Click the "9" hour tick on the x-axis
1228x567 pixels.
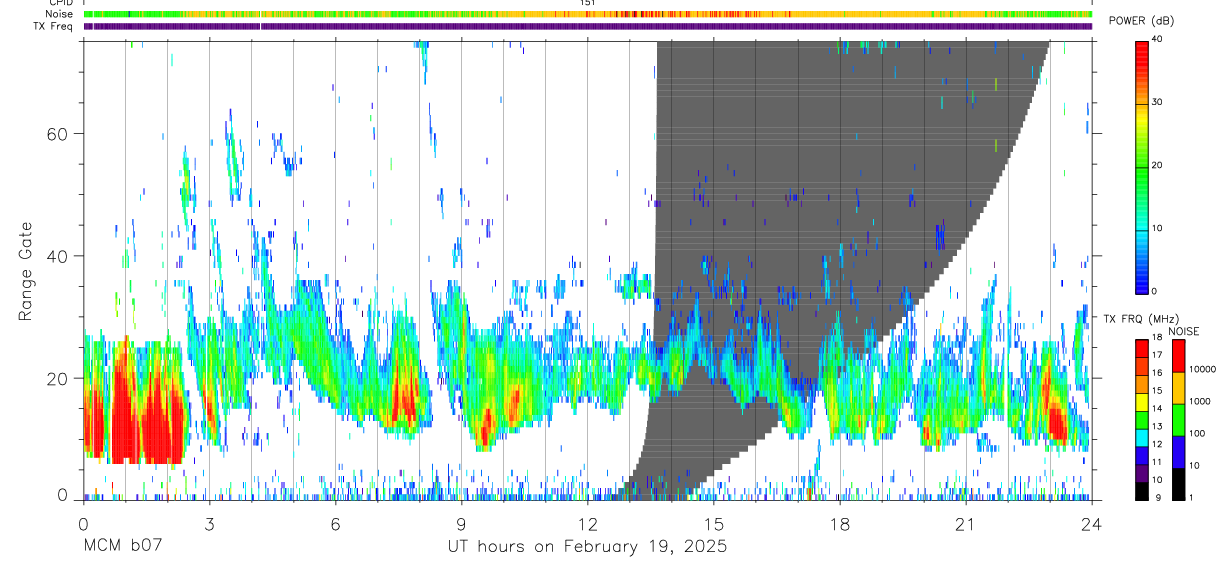(x=461, y=524)
